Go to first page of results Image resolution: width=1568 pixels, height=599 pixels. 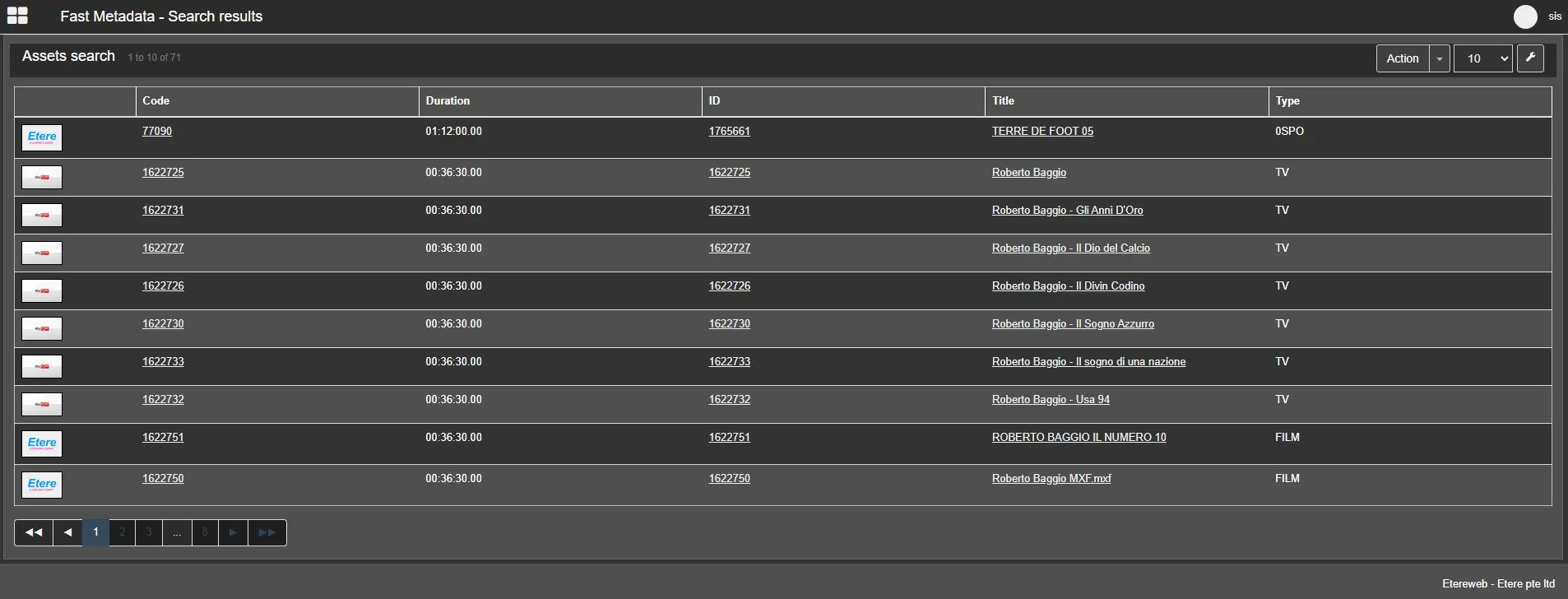pos(34,532)
